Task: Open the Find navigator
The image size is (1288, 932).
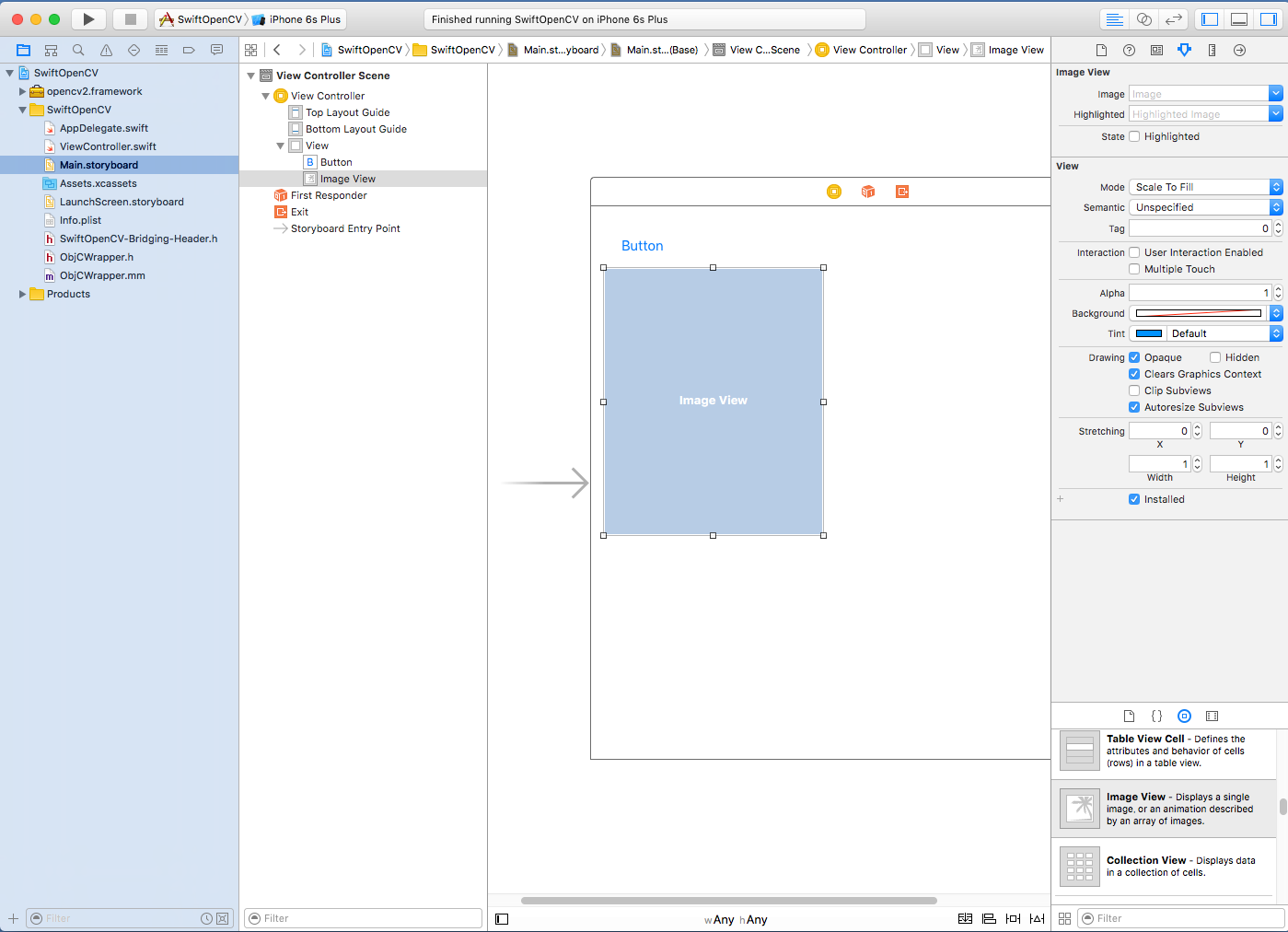Action: point(78,50)
